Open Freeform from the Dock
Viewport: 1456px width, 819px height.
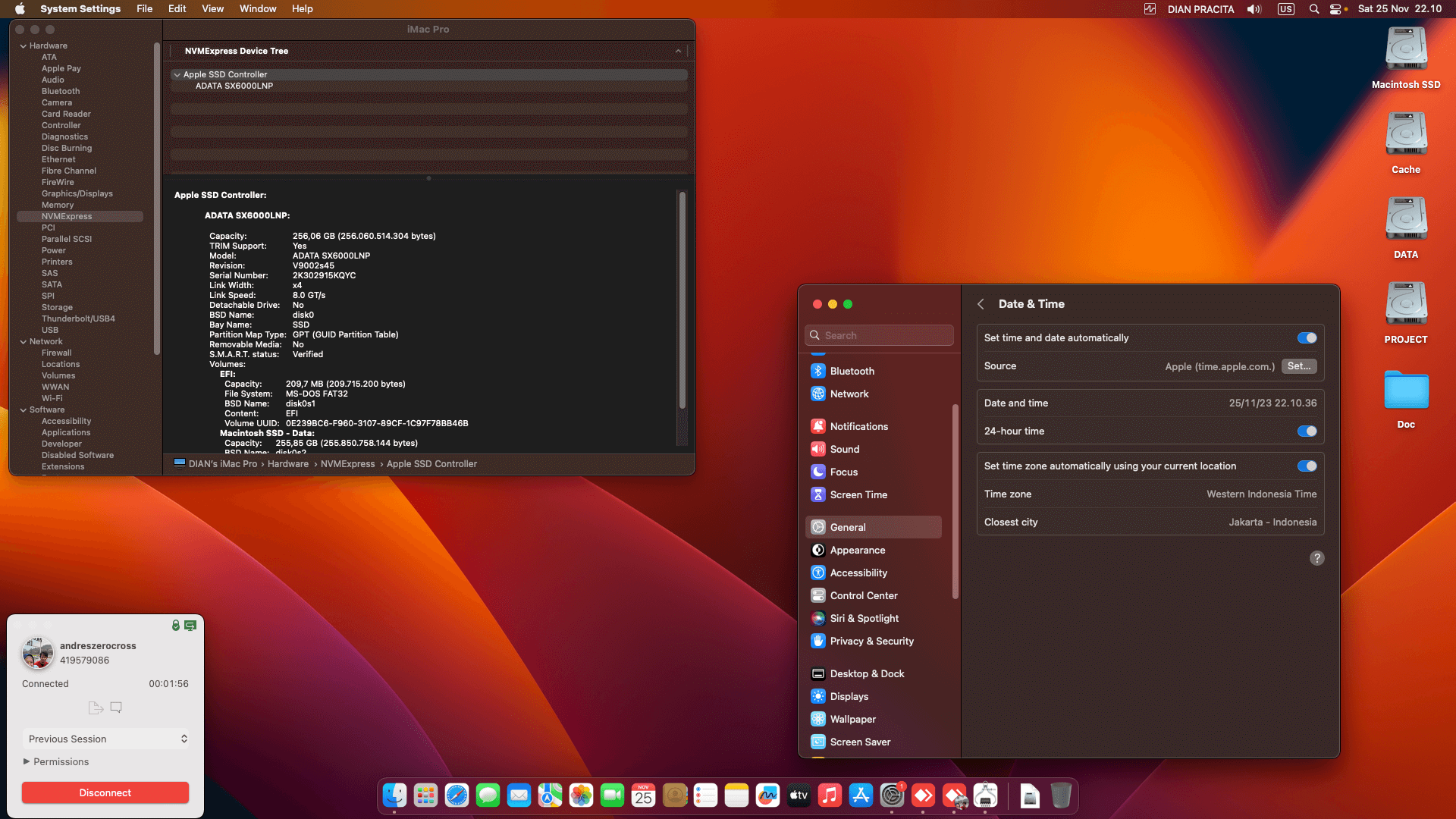[767, 795]
